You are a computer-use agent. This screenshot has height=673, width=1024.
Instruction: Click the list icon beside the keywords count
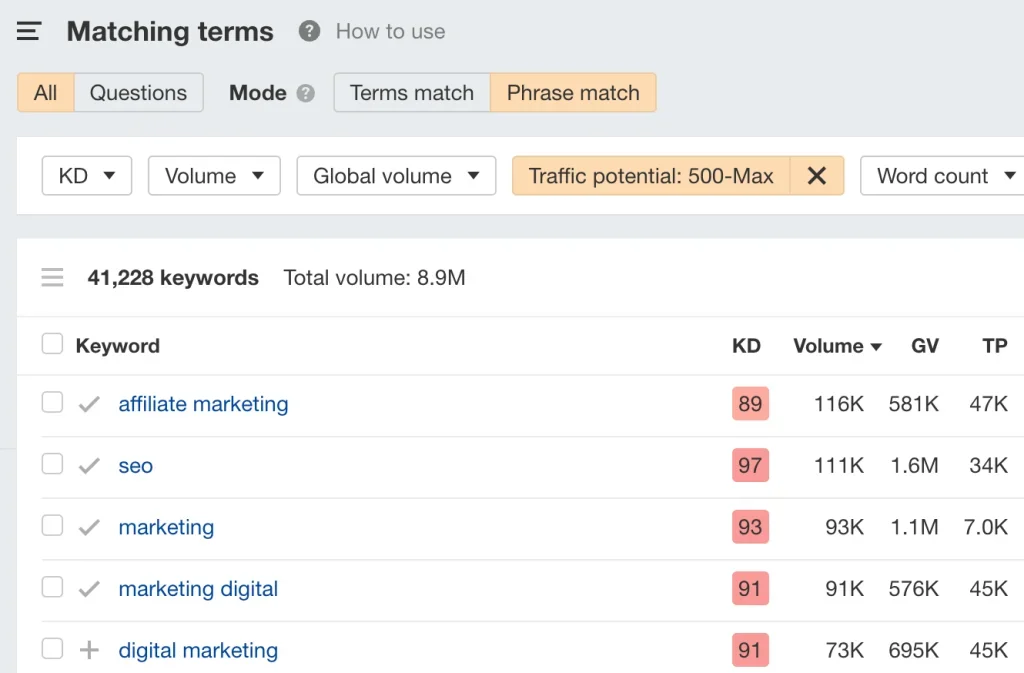[52, 277]
